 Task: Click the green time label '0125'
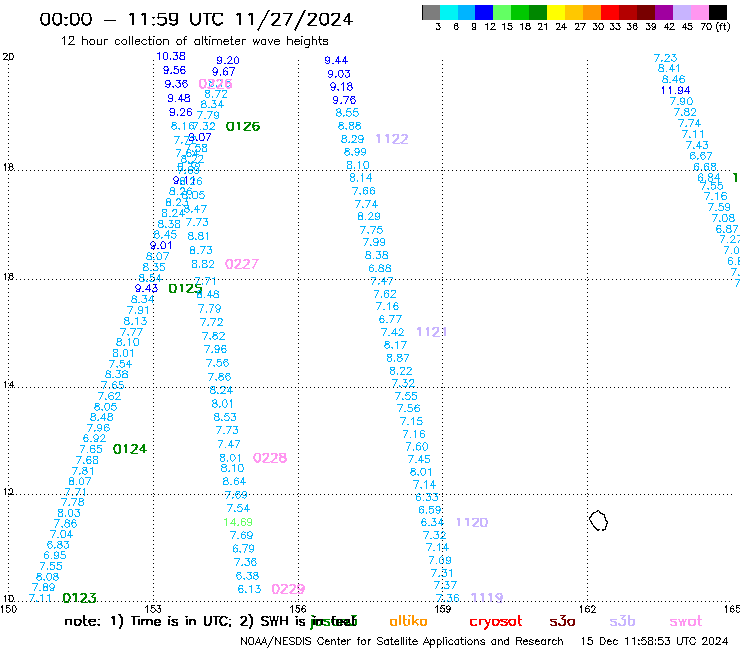coord(185,288)
